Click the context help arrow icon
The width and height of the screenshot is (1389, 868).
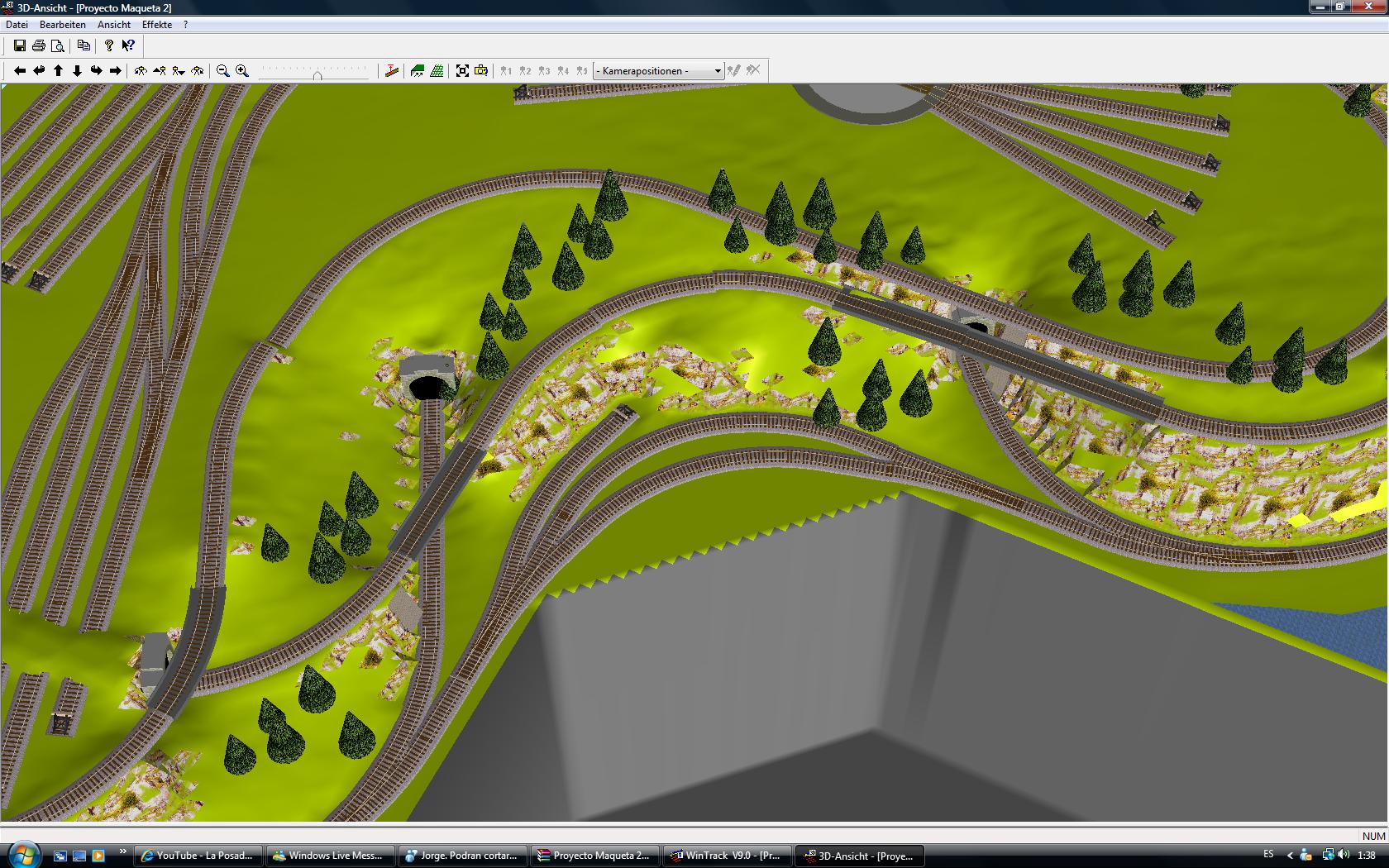[128, 46]
